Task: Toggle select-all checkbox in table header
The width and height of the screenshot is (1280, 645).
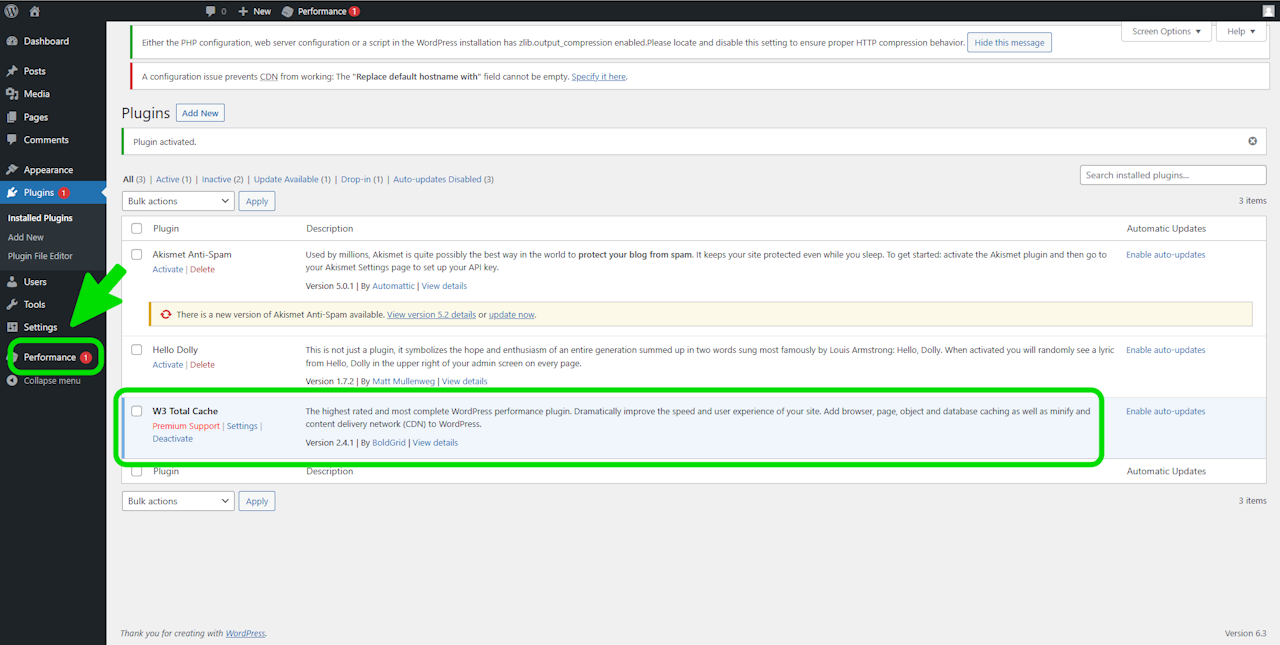Action: coord(137,229)
